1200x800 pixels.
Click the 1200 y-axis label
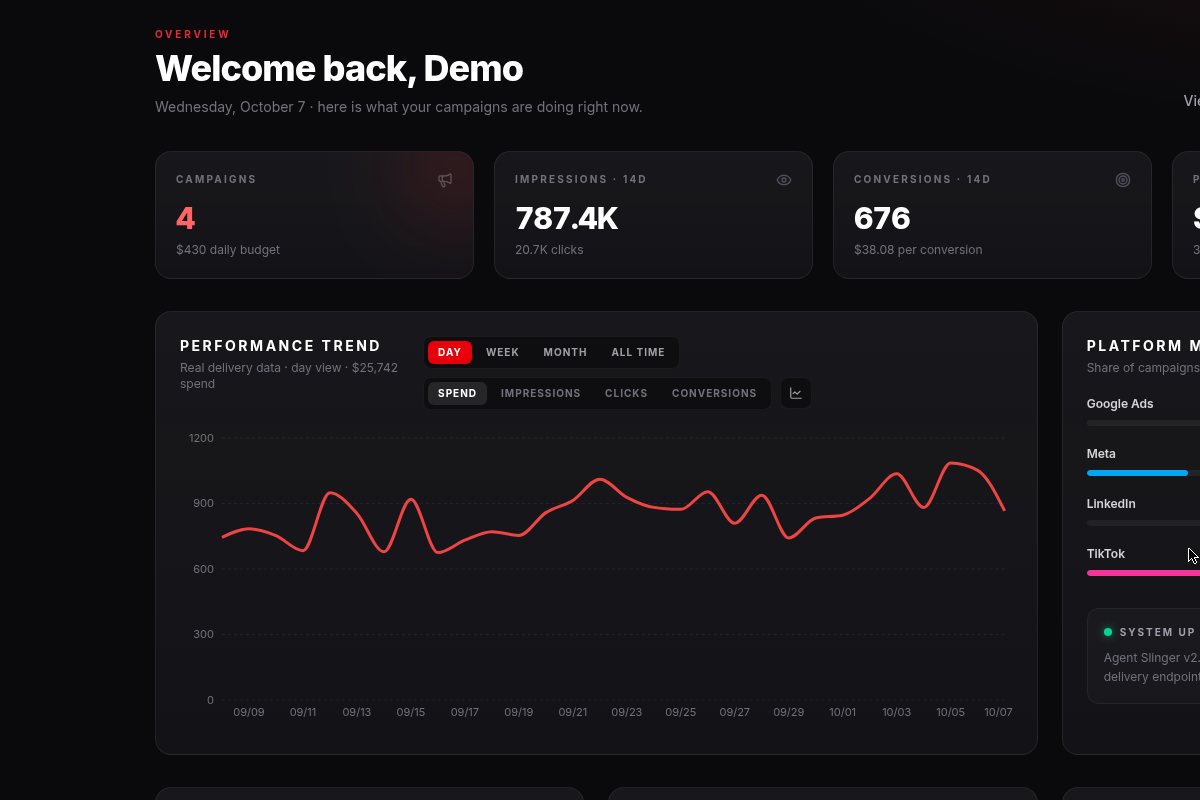point(201,438)
